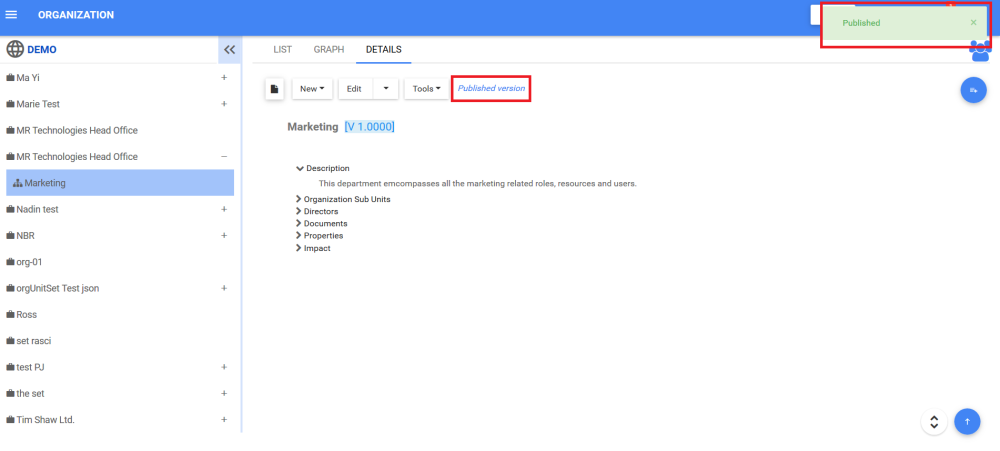Click the briefcase icon next to Ma Yi
The height and width of the screenshot is (451, 1000).
coord(10,78)
